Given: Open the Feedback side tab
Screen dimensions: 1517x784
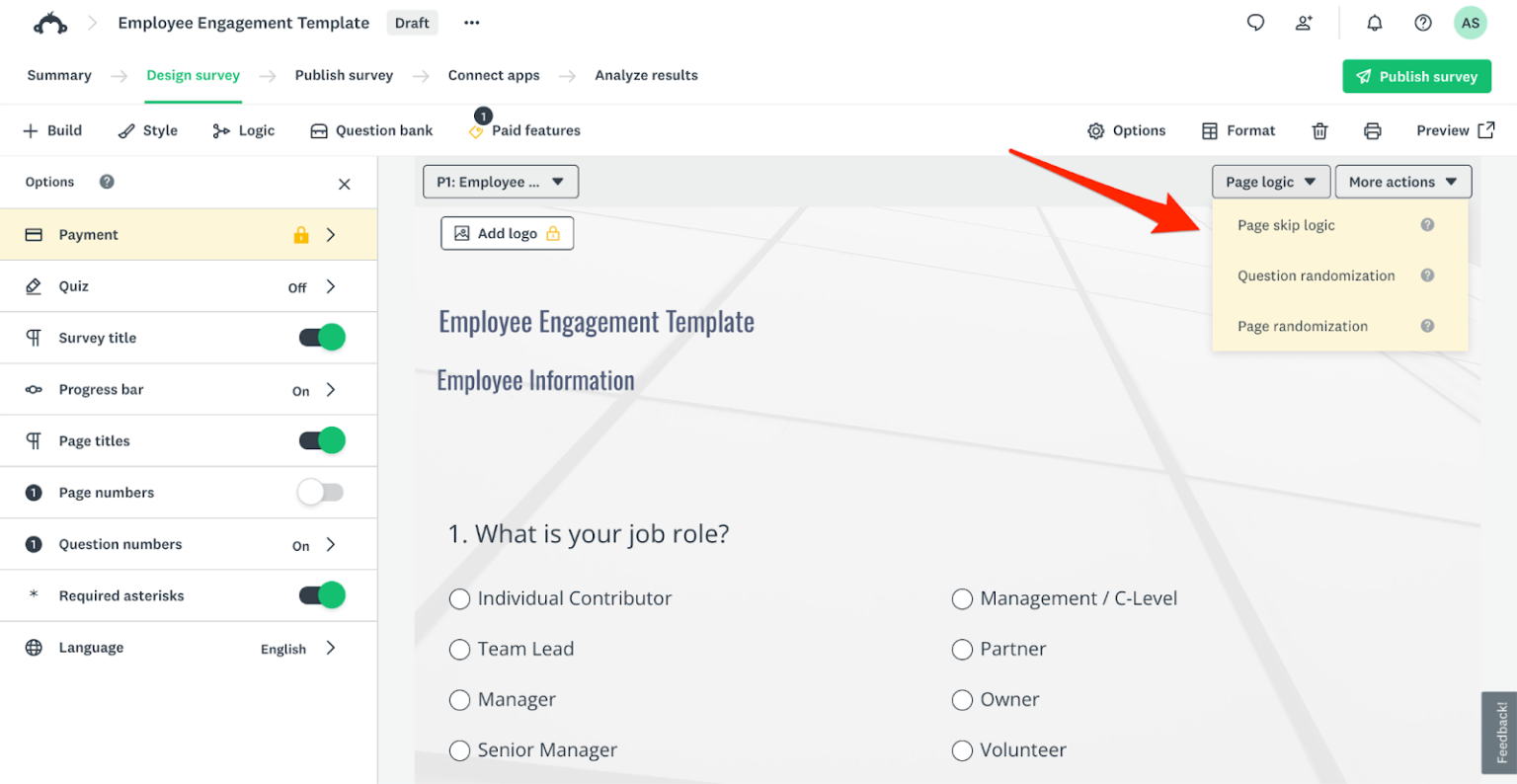Looking at the screenshot, I should click(1500, 732).
